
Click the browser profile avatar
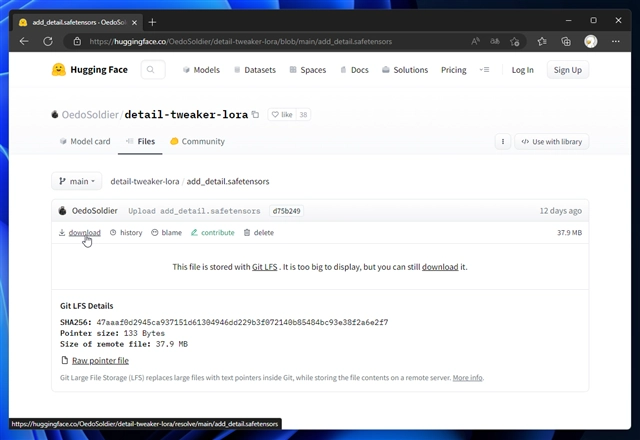pos(591,41)
